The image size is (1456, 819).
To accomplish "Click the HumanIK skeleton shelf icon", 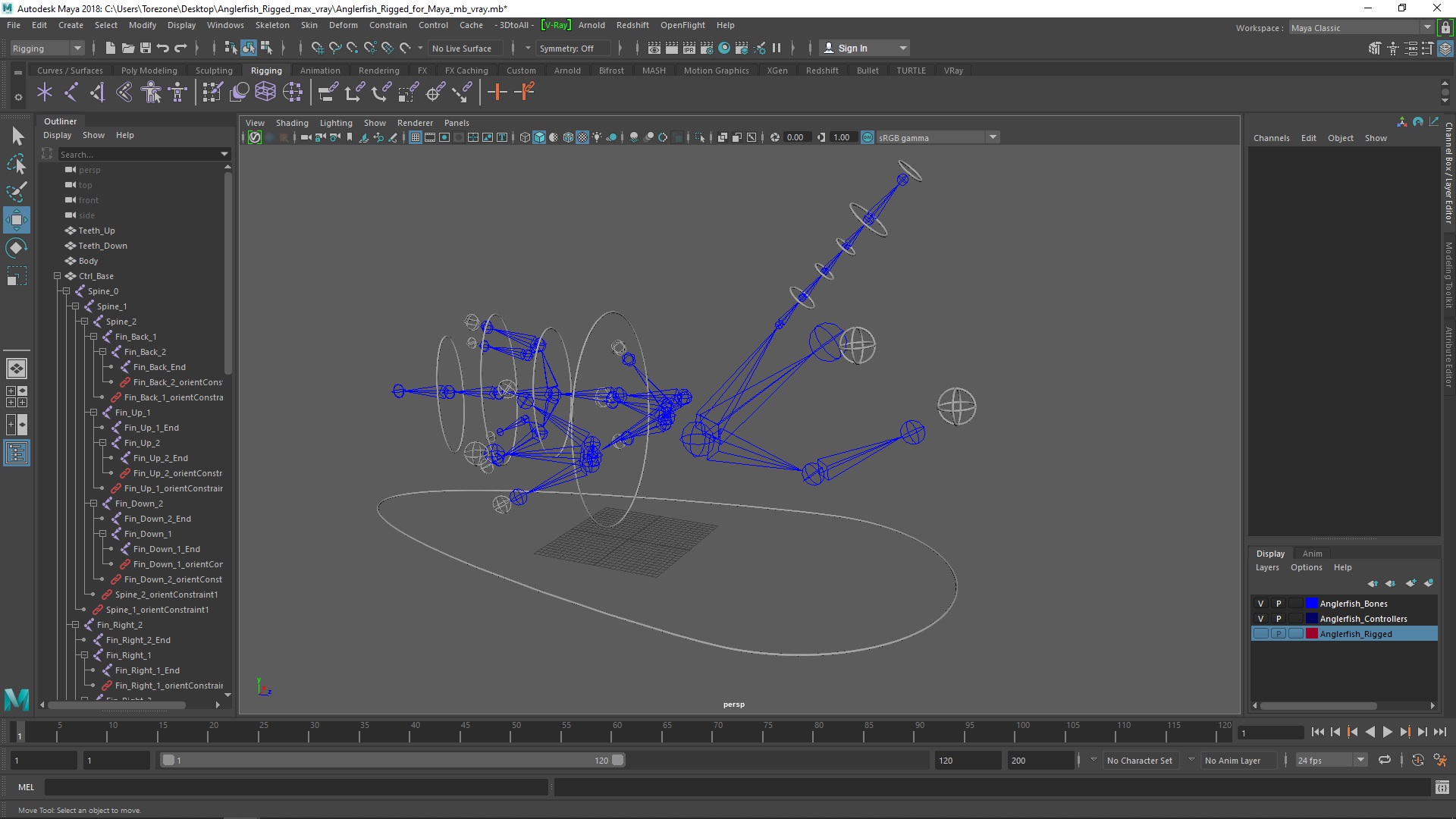I will coord(178,93).
